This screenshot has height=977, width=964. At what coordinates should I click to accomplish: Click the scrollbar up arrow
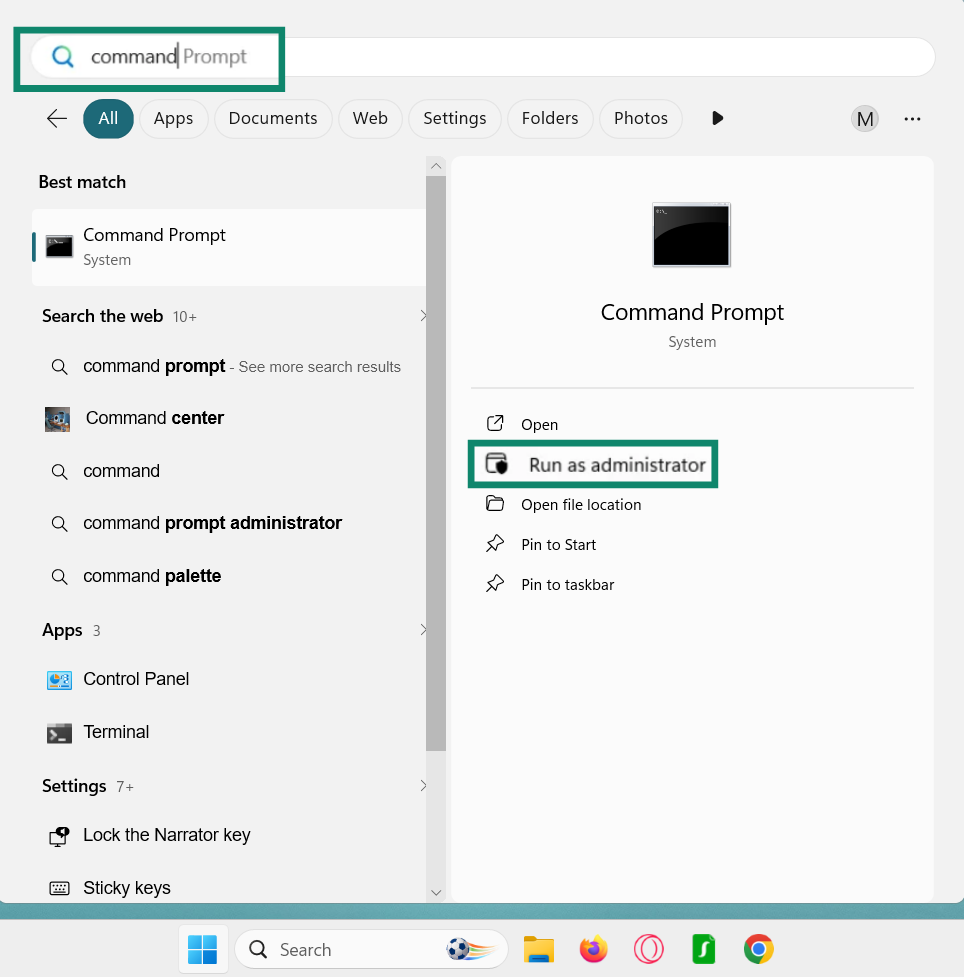[436, 166]
